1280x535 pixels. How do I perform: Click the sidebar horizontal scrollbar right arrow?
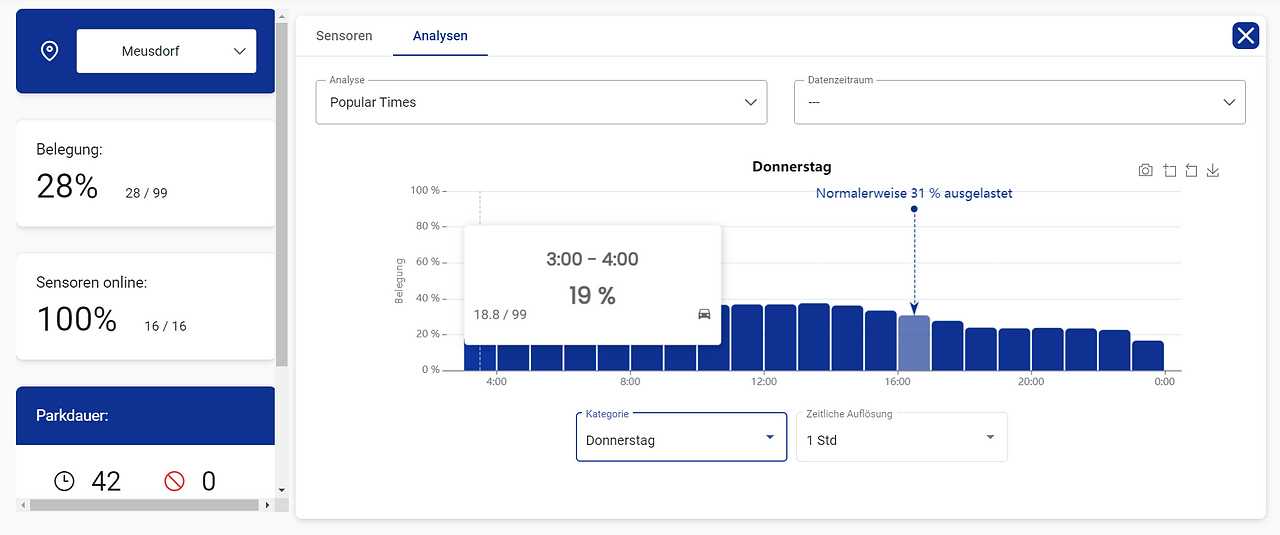267,505
